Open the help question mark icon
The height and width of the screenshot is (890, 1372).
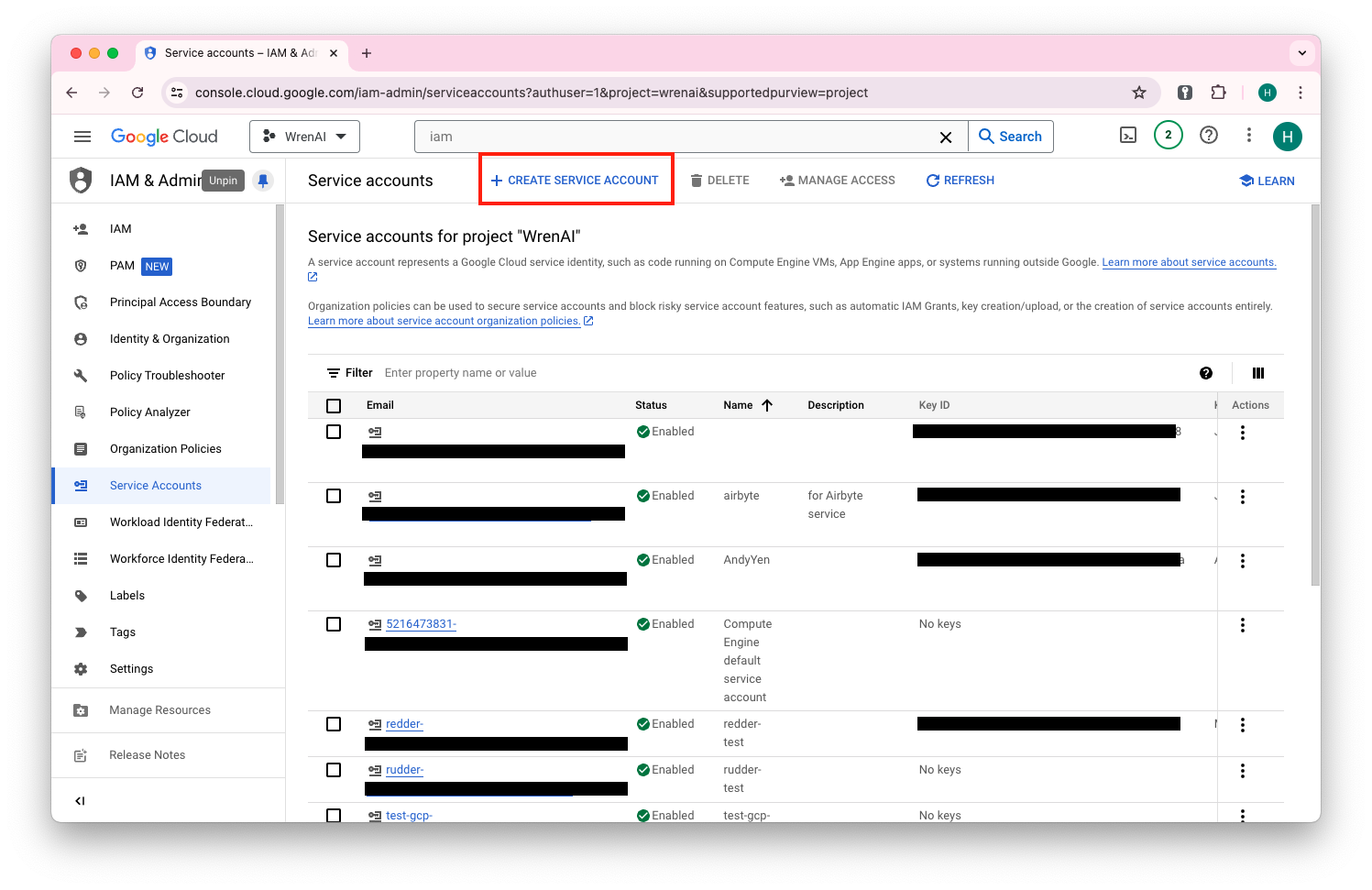1209,136
